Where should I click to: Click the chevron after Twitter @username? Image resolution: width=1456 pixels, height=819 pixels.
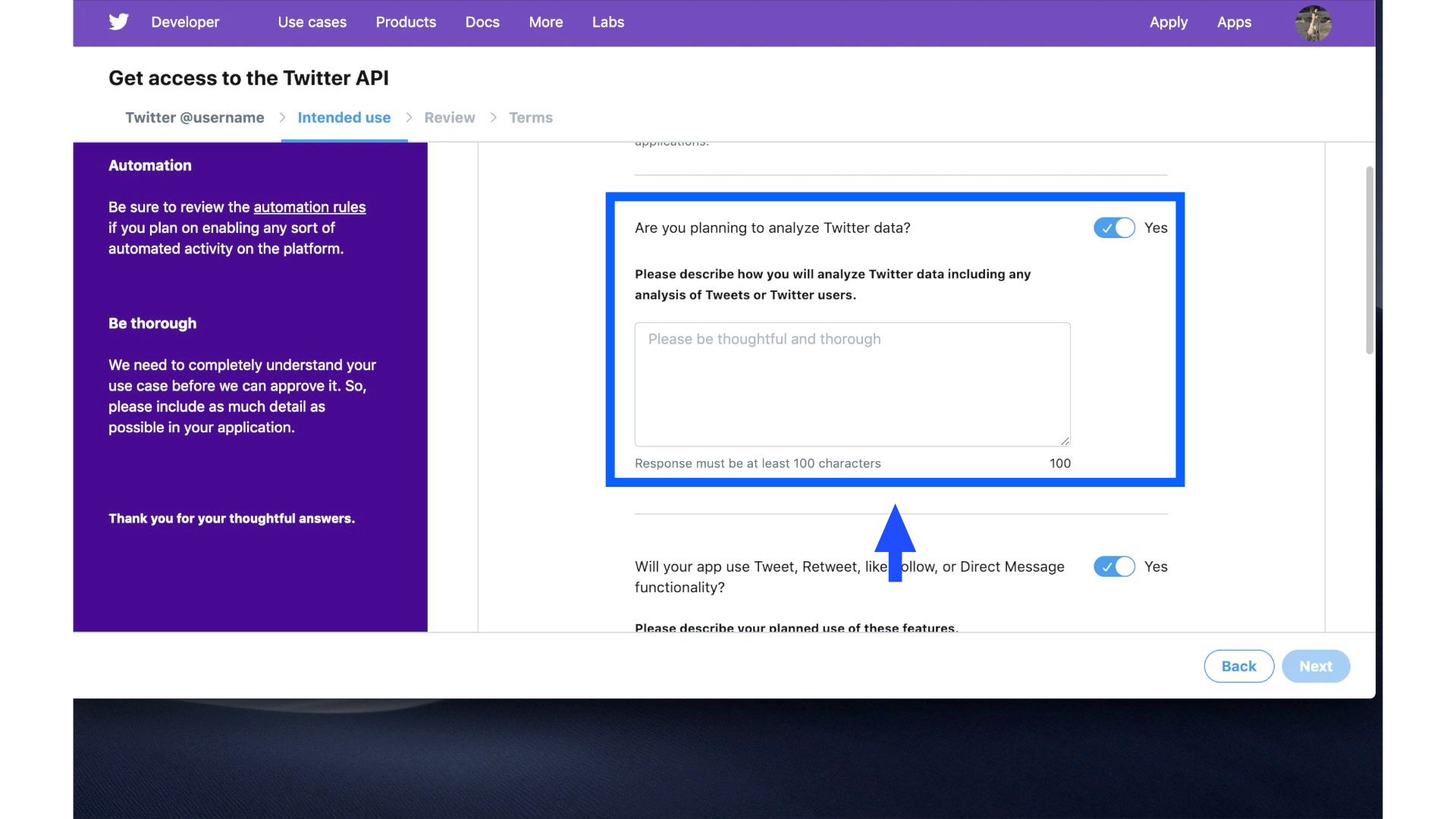(282, 118)
